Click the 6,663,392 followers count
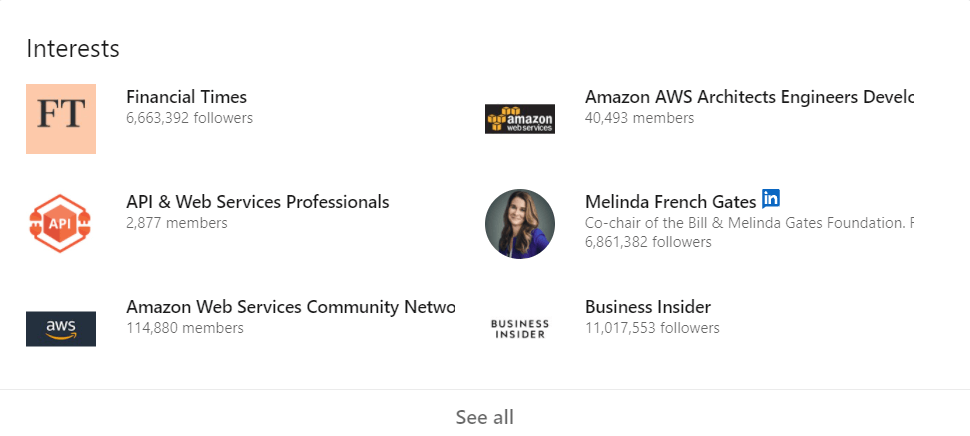 coord(189,118)
